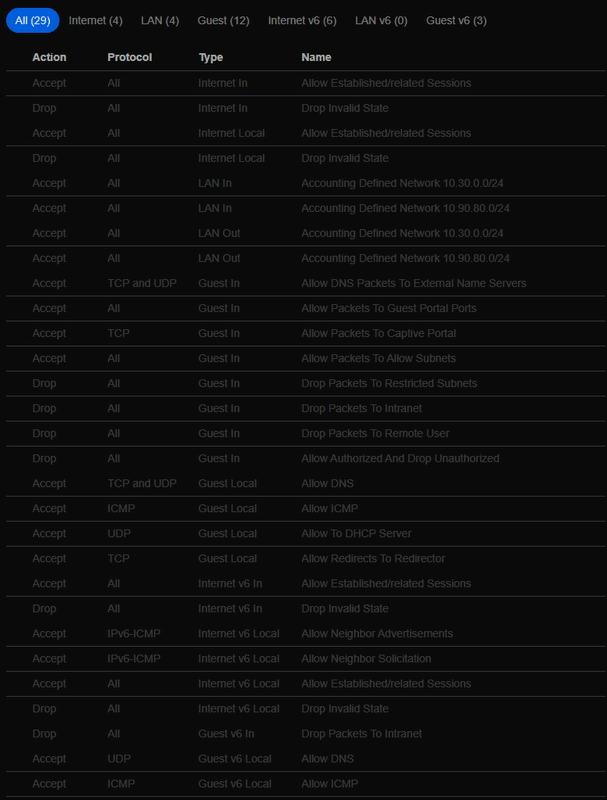Sort by the Action column header

point(49,57)
